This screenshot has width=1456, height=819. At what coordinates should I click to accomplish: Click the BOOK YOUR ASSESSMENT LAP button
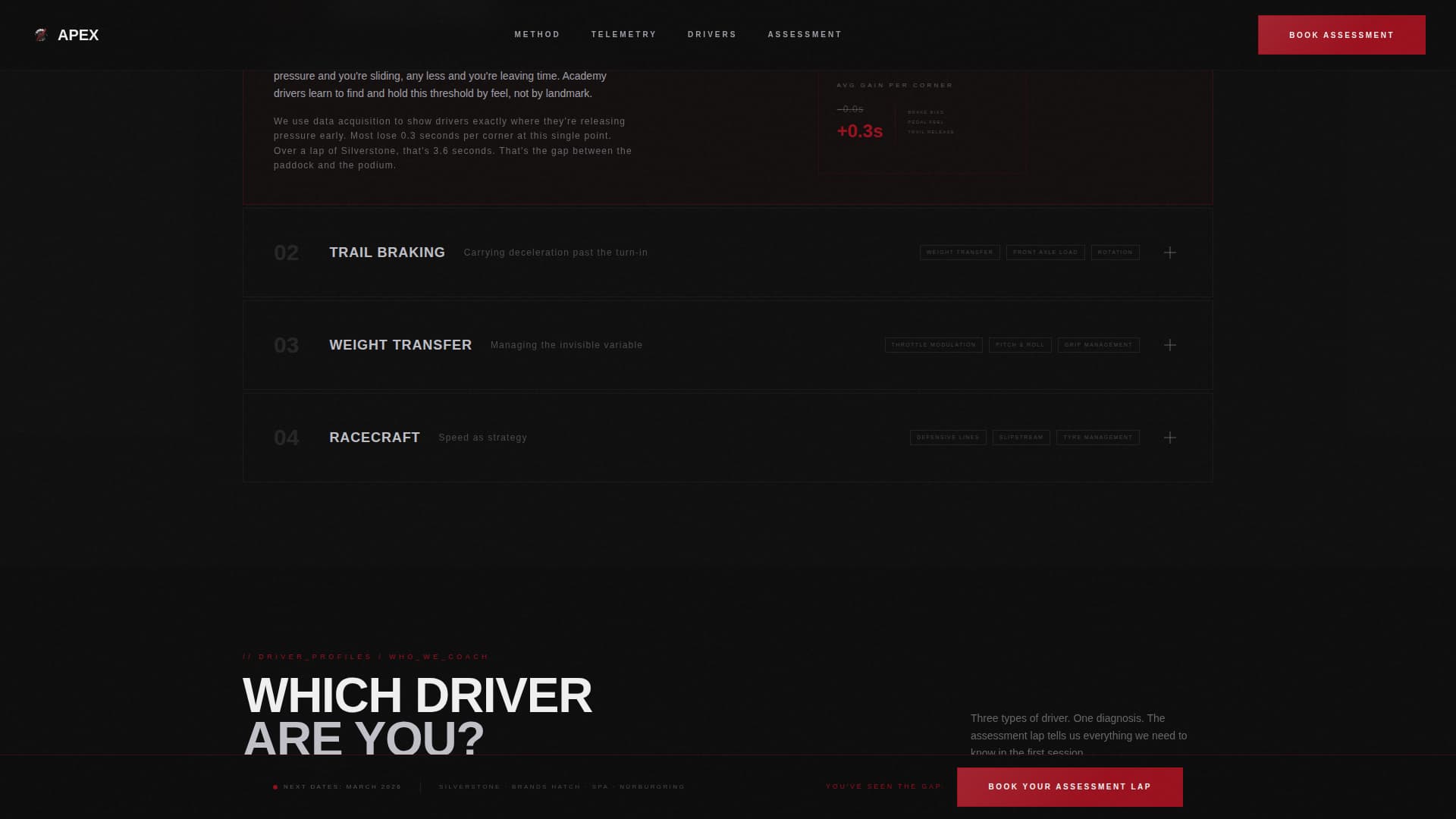point(1070,786)
